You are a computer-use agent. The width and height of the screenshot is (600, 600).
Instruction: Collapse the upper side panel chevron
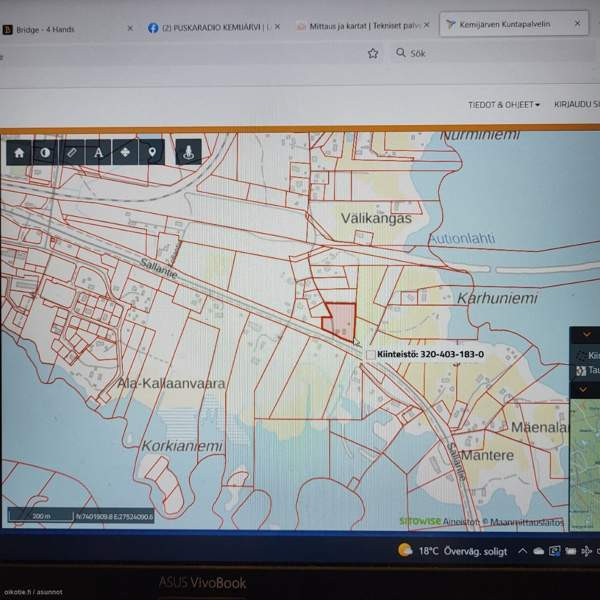(585, 335)
